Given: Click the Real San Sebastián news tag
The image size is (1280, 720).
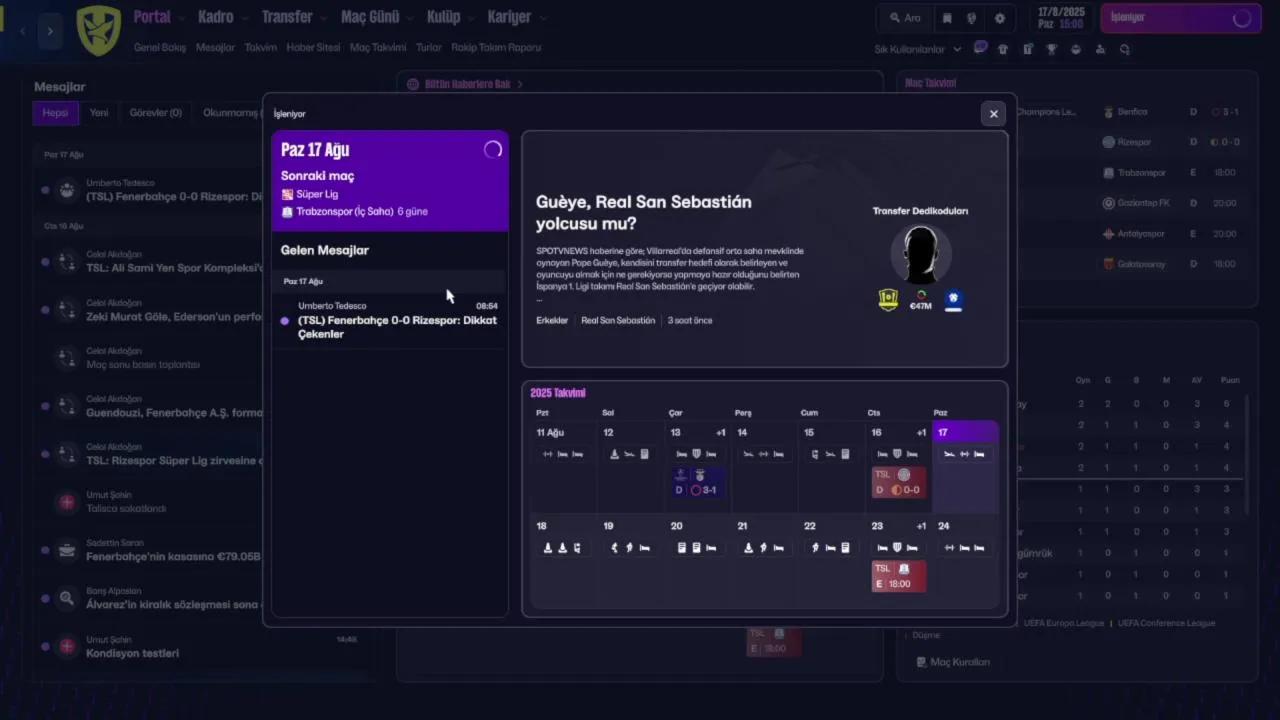Looking at the screenshot, I should click(x=618, y=320).
